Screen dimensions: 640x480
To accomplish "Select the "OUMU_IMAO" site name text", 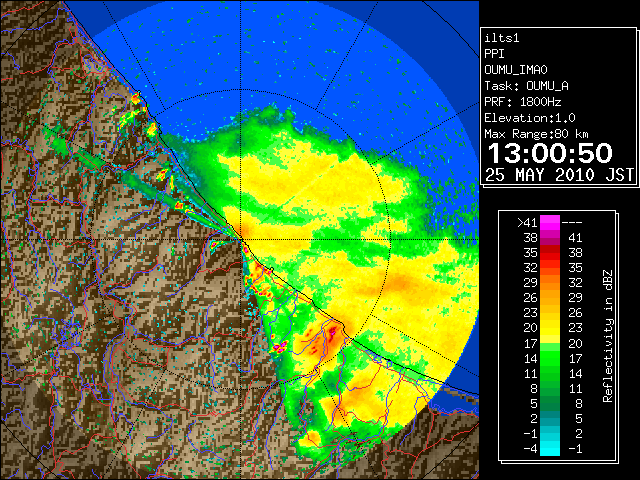I will click(516, 70).
